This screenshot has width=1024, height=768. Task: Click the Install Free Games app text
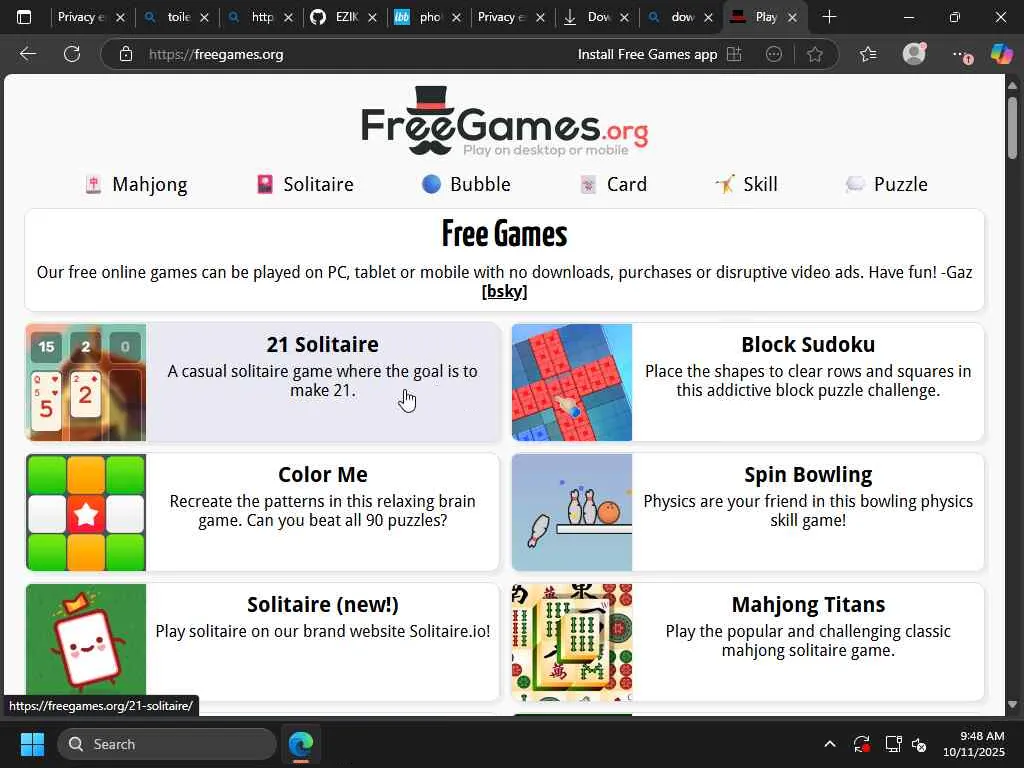647,54
